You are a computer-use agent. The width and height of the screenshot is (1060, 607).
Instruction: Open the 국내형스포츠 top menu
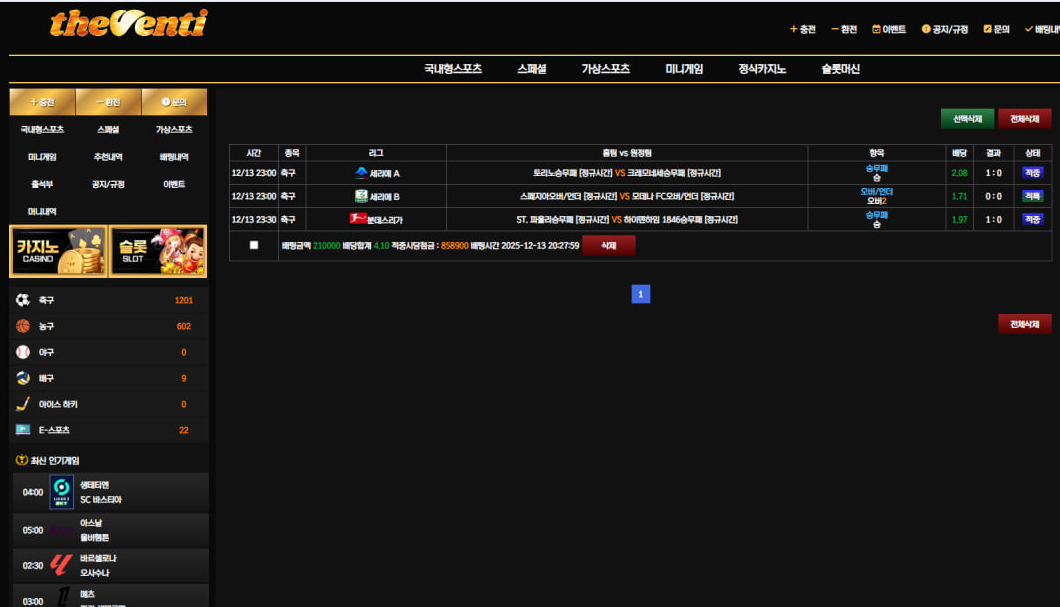click(452, 69)
